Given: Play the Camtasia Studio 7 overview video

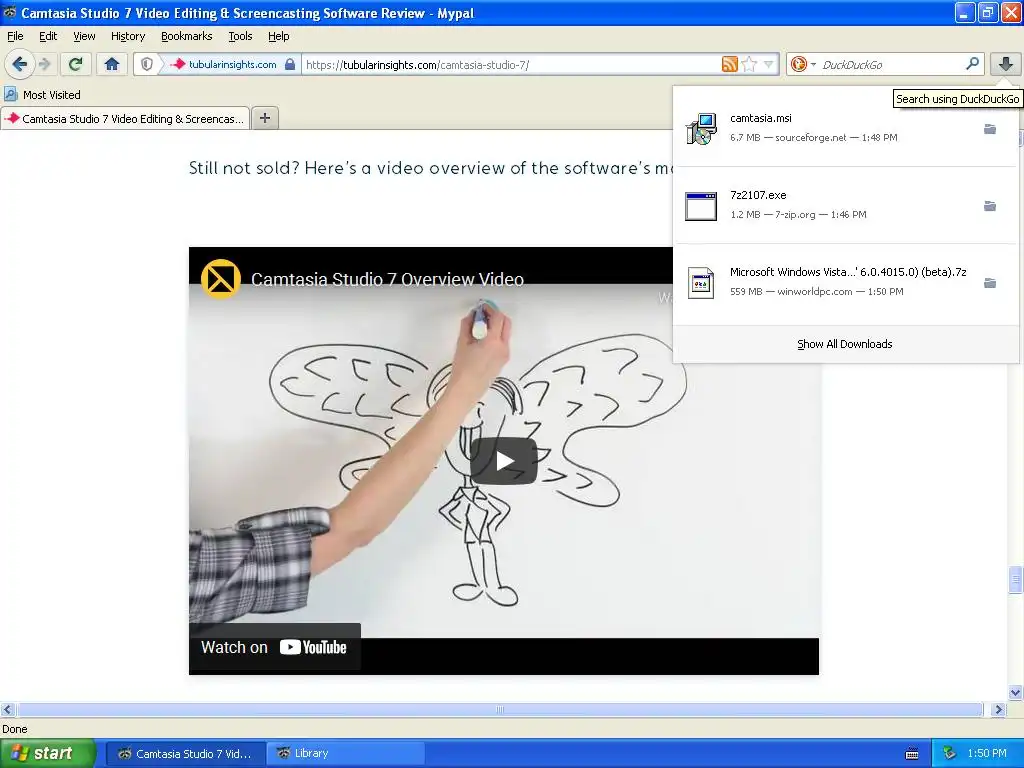Looking at the screenshot, I should point(504,461).
